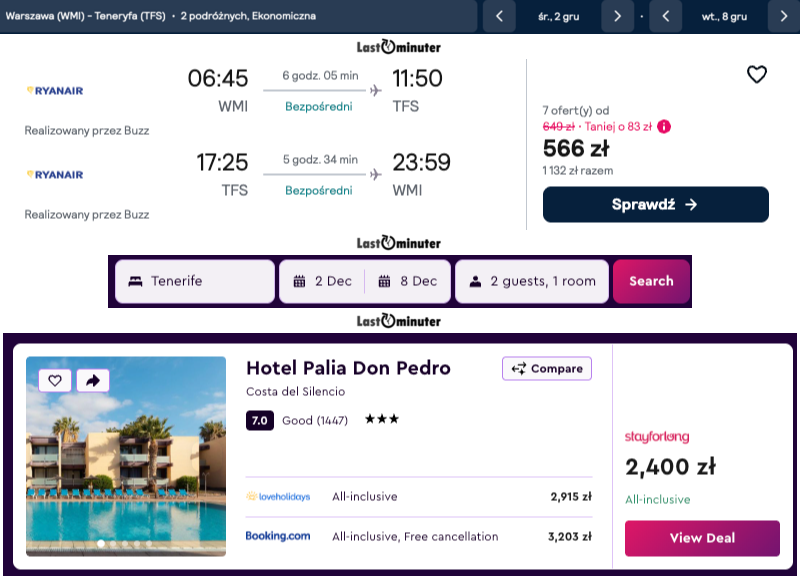Open 8 Dec check-out date picker
Image resolution: width=800 pixels, height=576 pixels.
point(408,281)
